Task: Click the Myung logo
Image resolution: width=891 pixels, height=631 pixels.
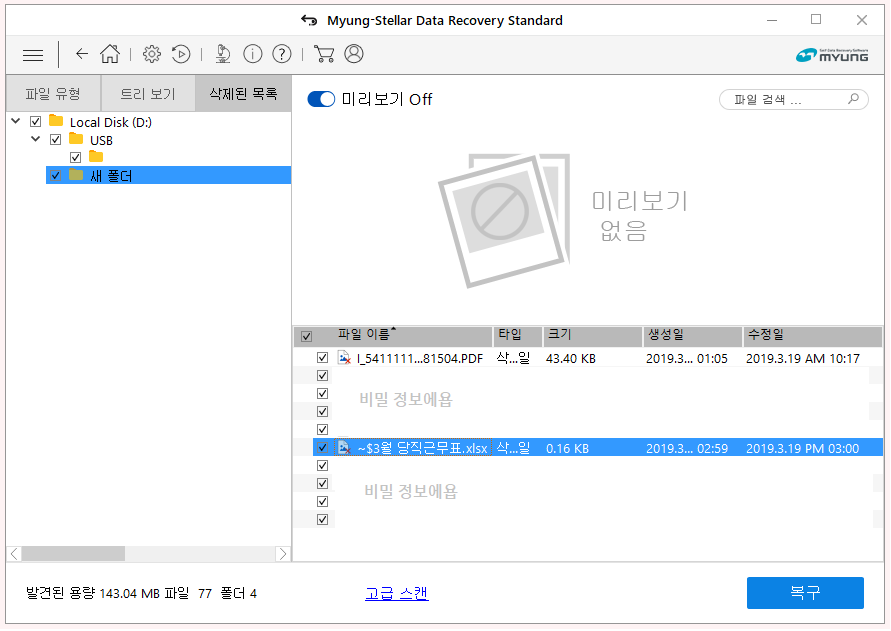Action: pos(832,55)
